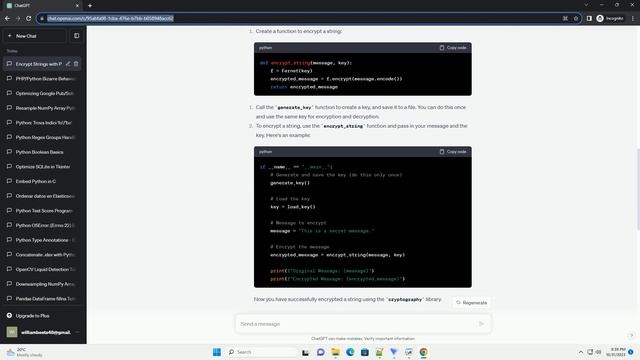Open Google Chrome from taskbar

423,352
